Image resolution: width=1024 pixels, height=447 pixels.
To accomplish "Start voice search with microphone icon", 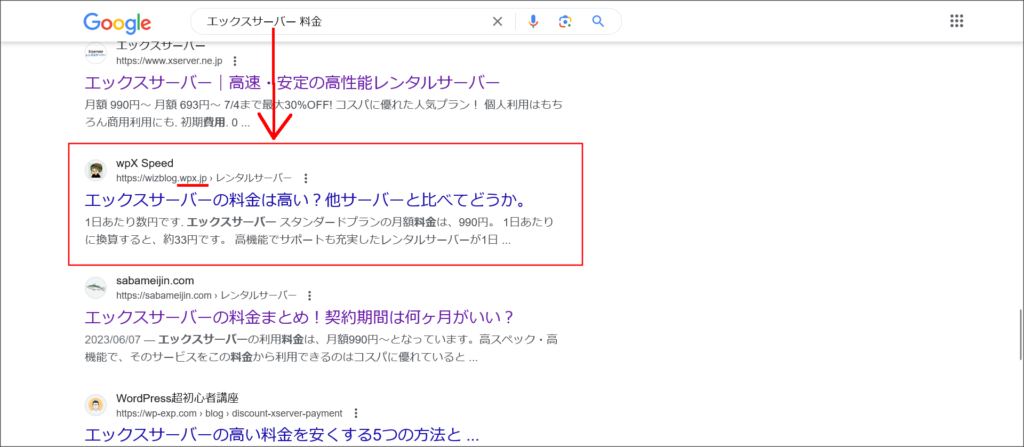I will click(533, 22).
